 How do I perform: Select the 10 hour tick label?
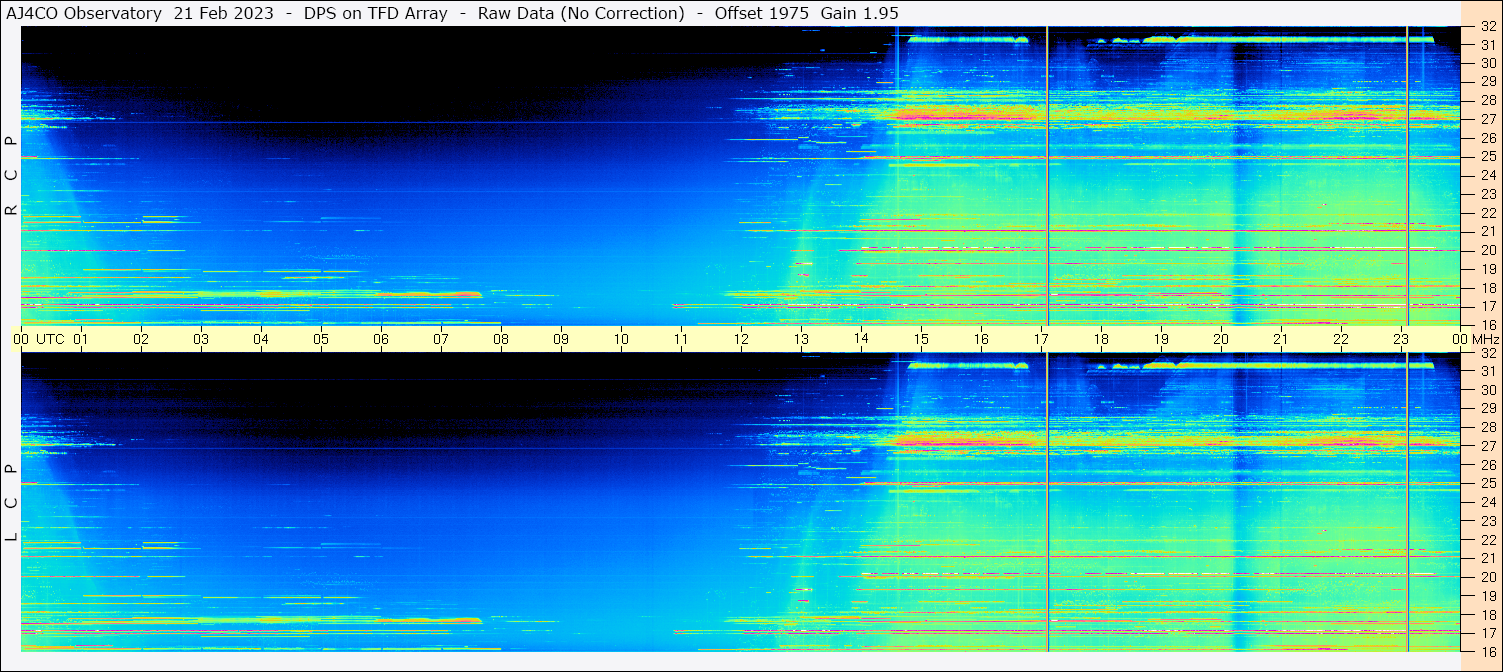[x=621, y=339]
